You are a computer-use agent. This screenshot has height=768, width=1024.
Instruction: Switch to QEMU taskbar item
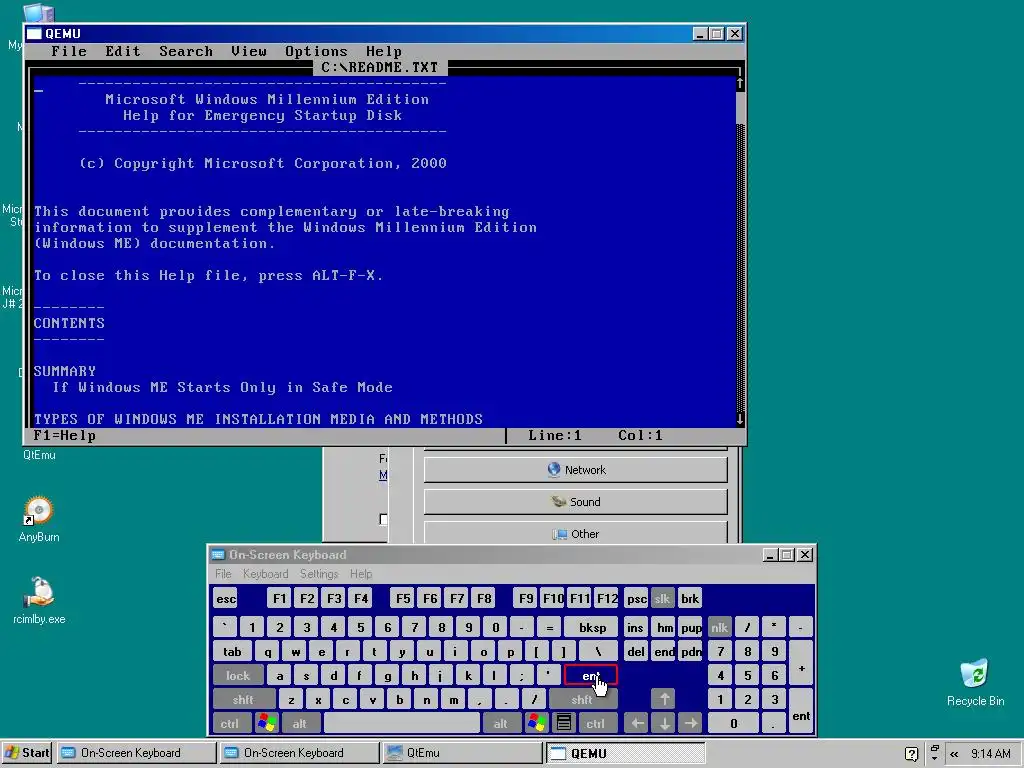click(x=625, y=753)
